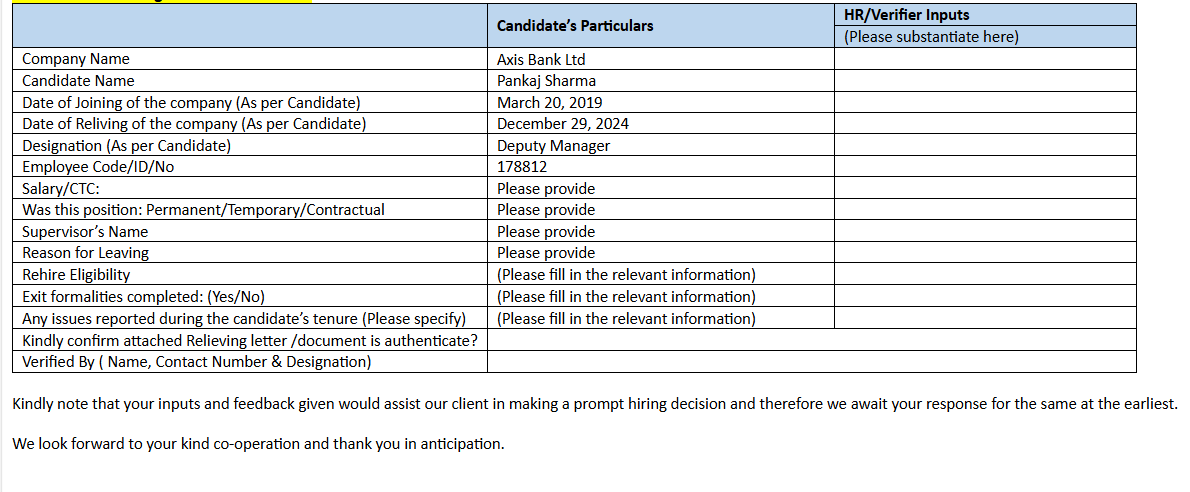1190x492 pixels.
Task: Click HR input cell for Supervisor's Name
Action: tap(985, 231)
